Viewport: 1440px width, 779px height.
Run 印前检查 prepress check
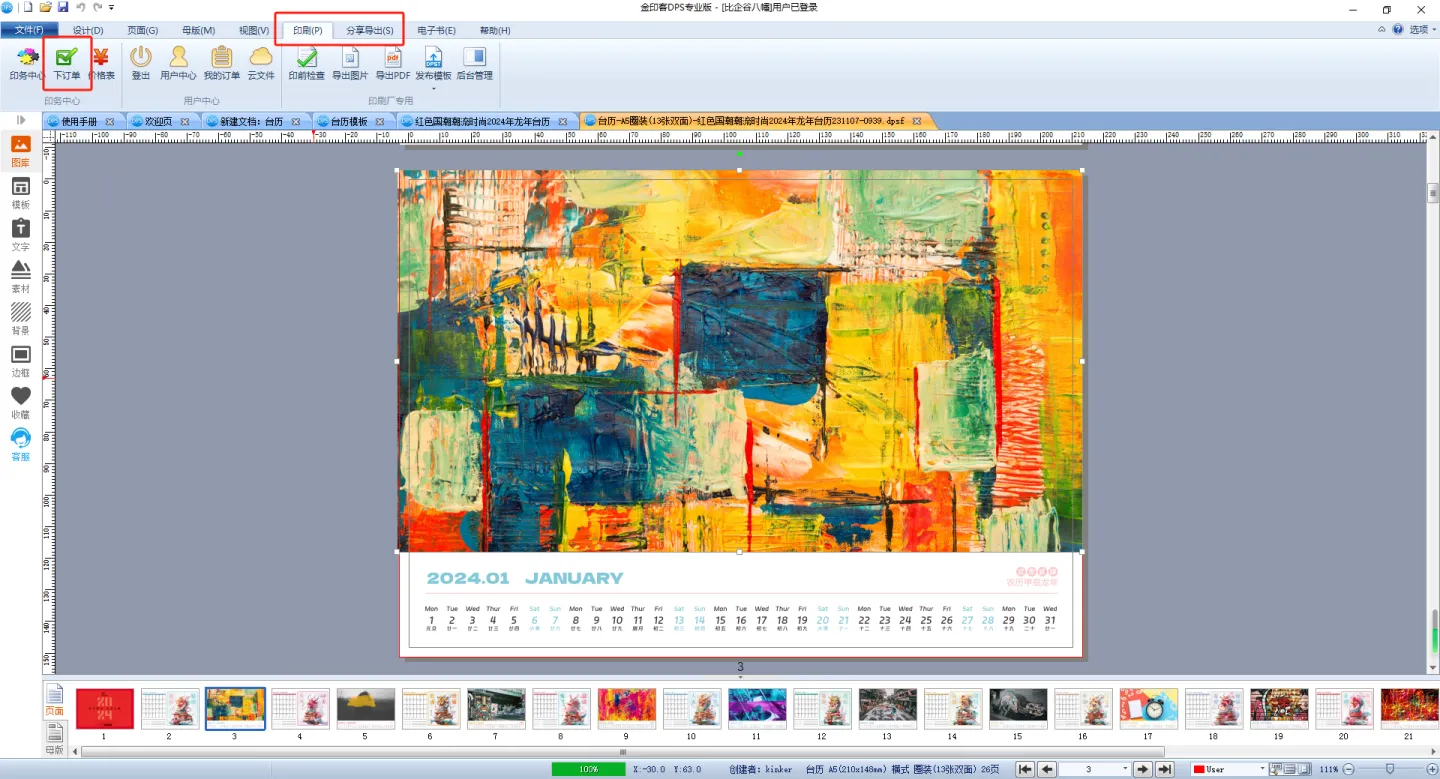click(307, 62)
